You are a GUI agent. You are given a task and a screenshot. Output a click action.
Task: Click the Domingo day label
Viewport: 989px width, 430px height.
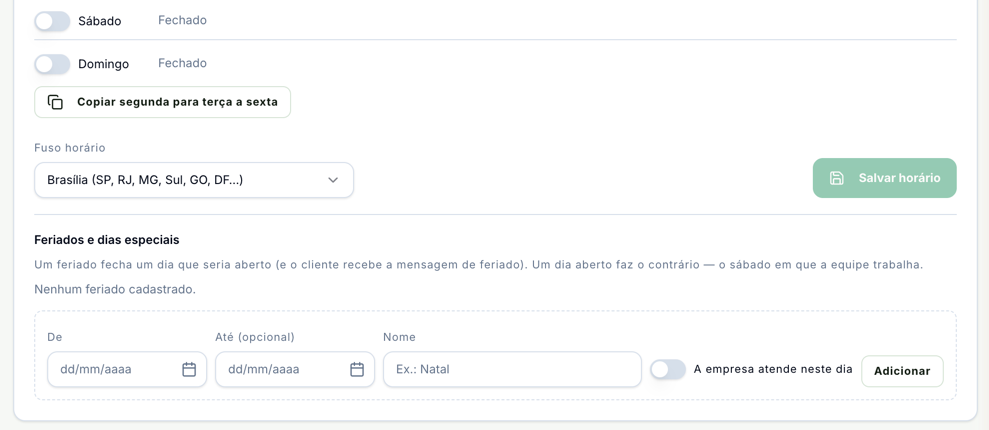[x=103, y=64]
